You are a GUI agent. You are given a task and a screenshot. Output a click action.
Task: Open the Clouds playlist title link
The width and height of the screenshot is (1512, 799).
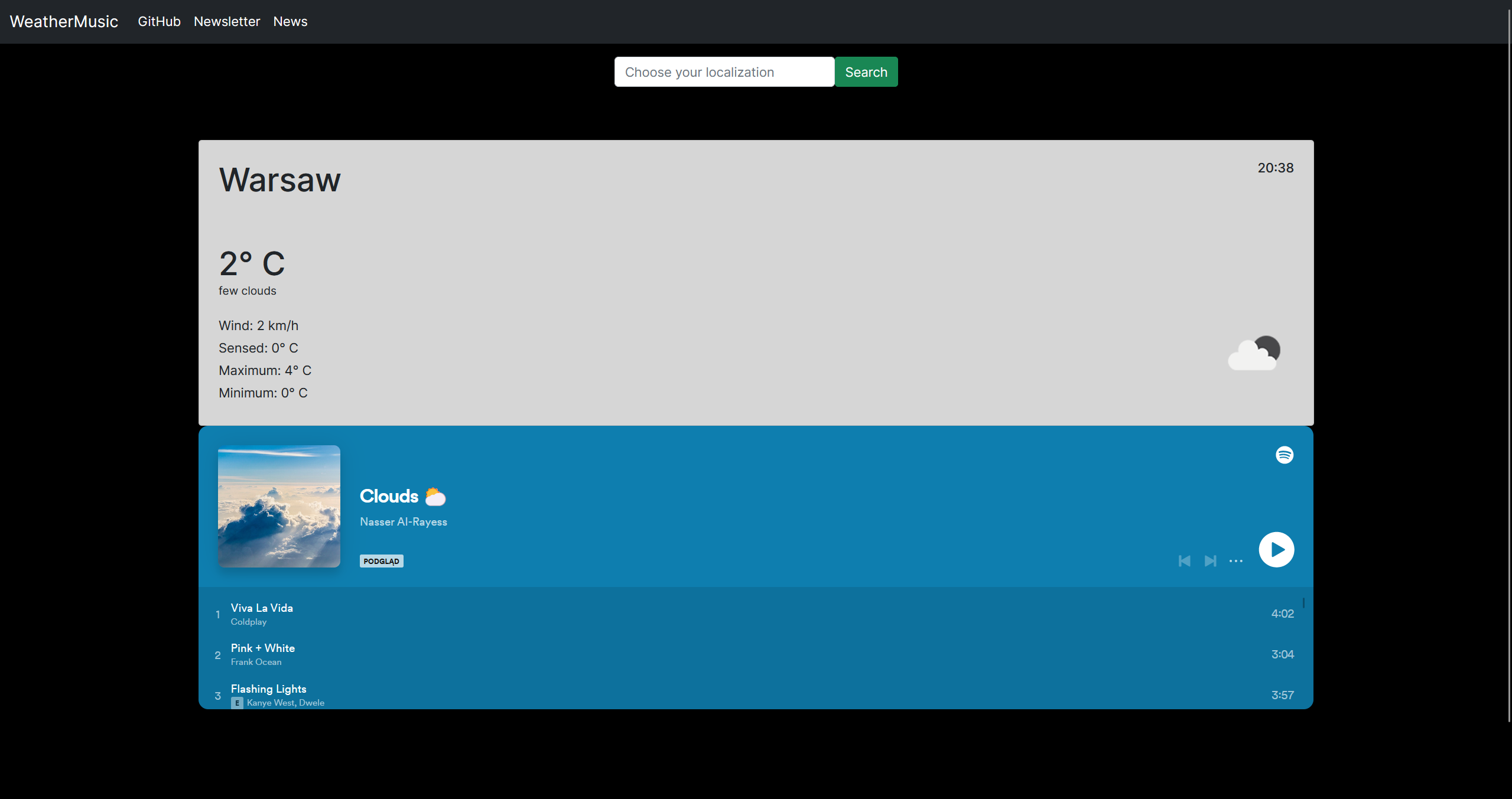click(x=389, y=496)
